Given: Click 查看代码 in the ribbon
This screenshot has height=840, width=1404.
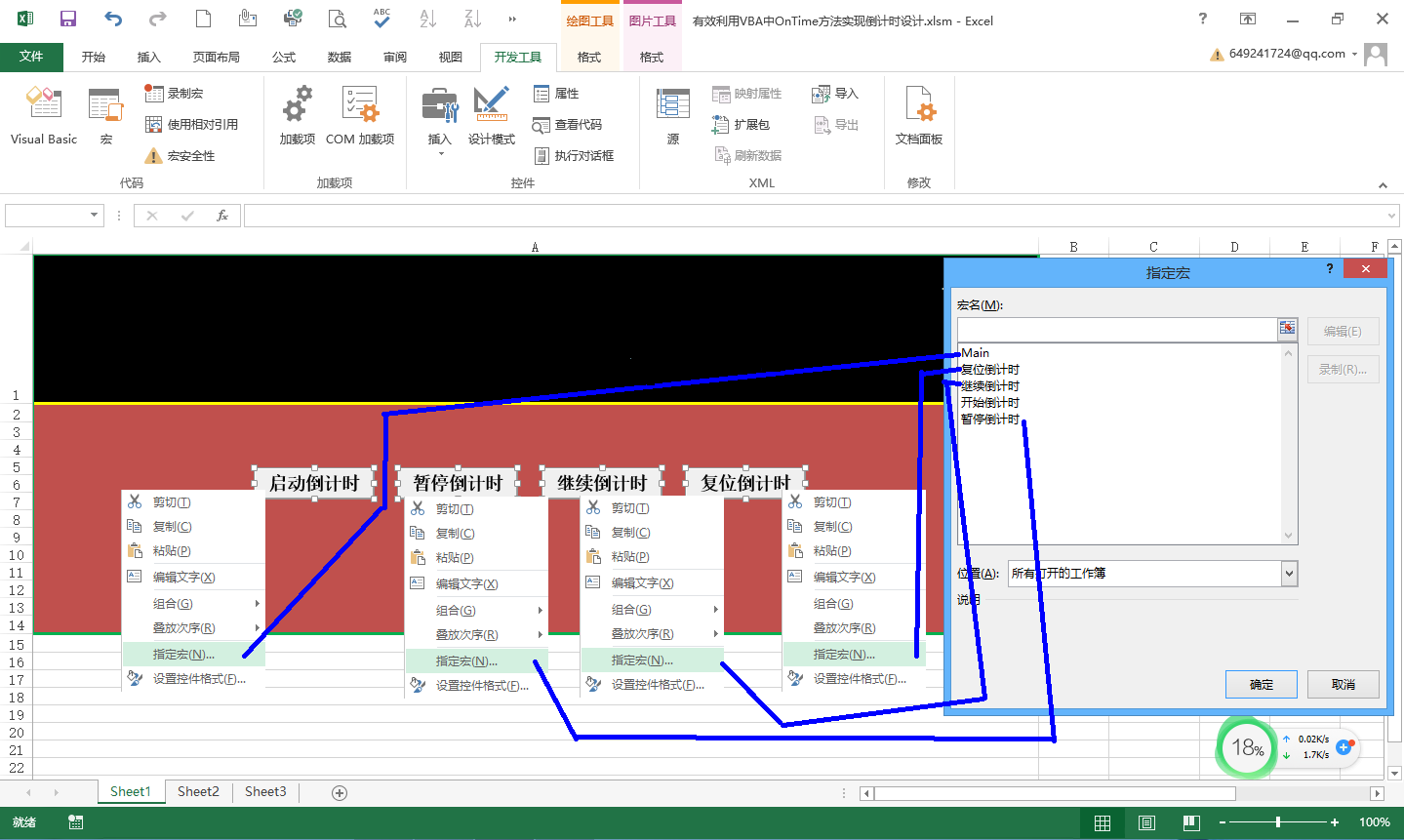Looking at the screenshot, I should pyautogui.click(x=567, y=125).
